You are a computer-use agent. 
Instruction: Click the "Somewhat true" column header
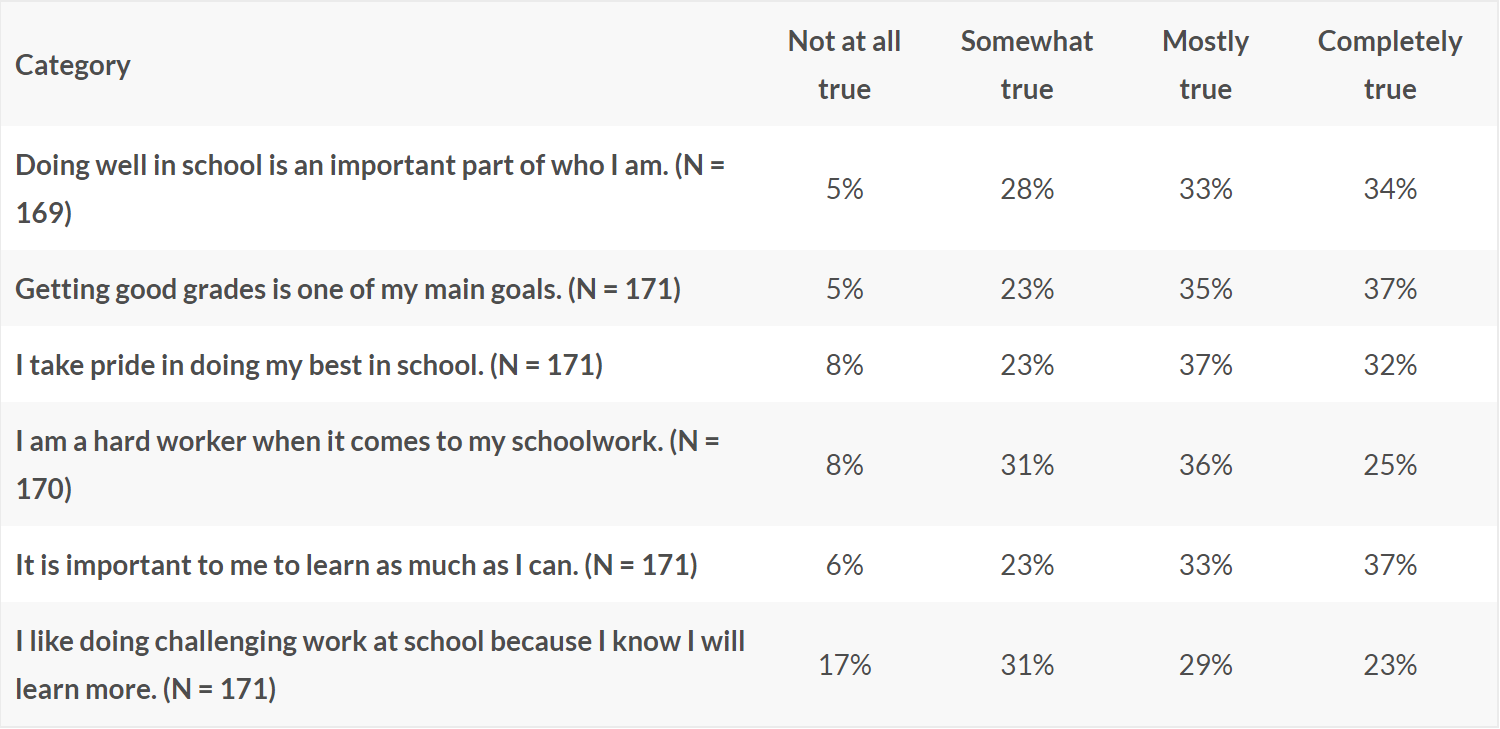(1027, 65)
